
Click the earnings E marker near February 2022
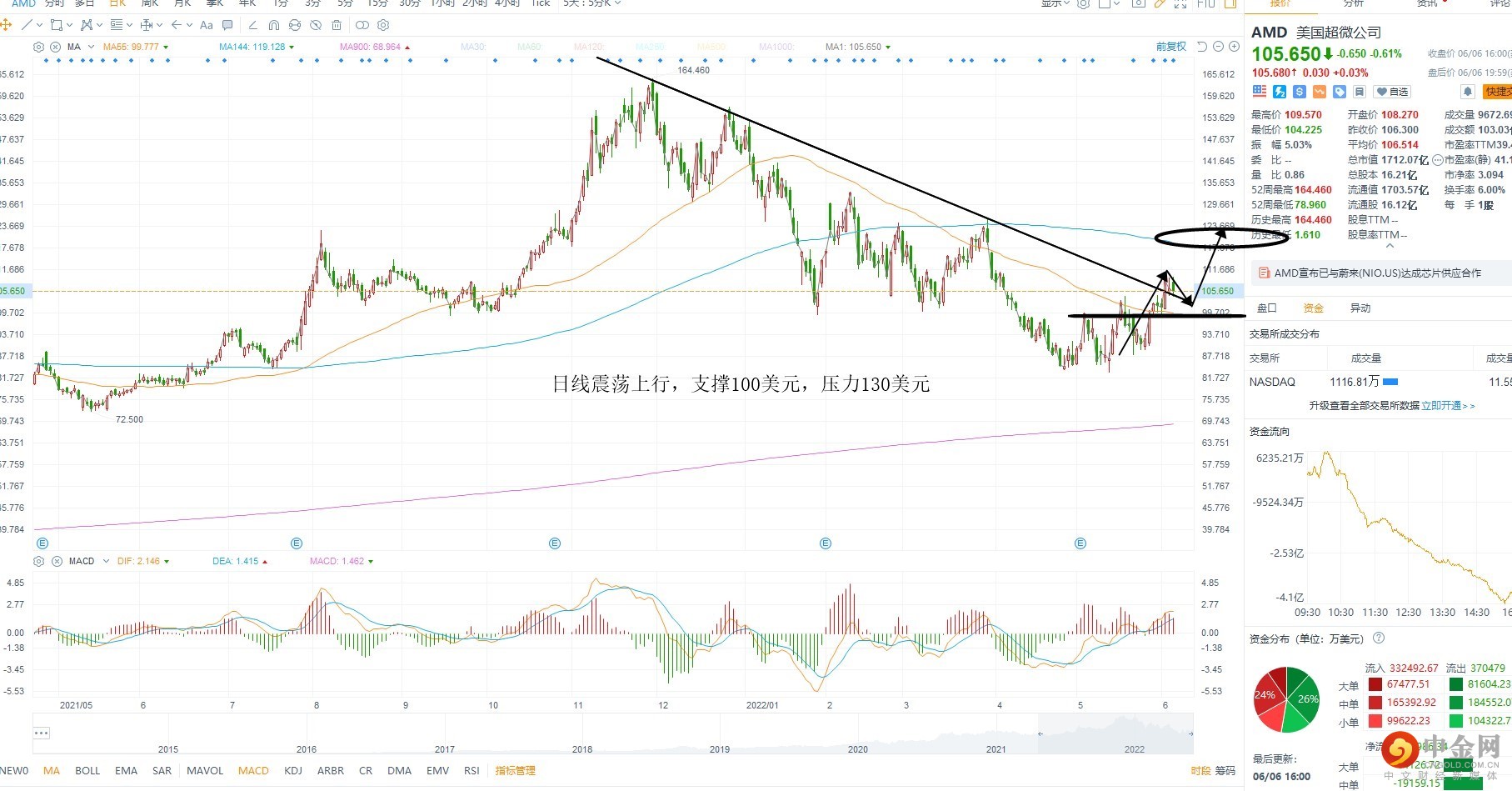pos(826,543)
